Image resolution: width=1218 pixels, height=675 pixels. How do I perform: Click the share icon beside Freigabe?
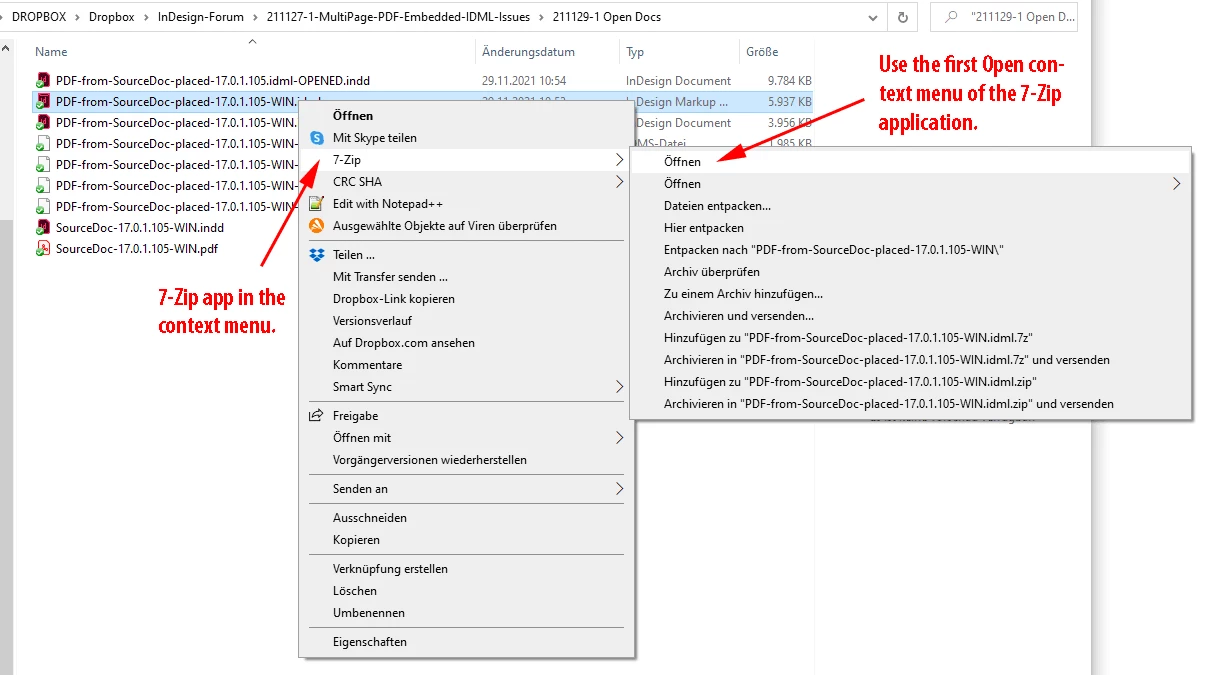pyautogui.click(x=317, y=416)
